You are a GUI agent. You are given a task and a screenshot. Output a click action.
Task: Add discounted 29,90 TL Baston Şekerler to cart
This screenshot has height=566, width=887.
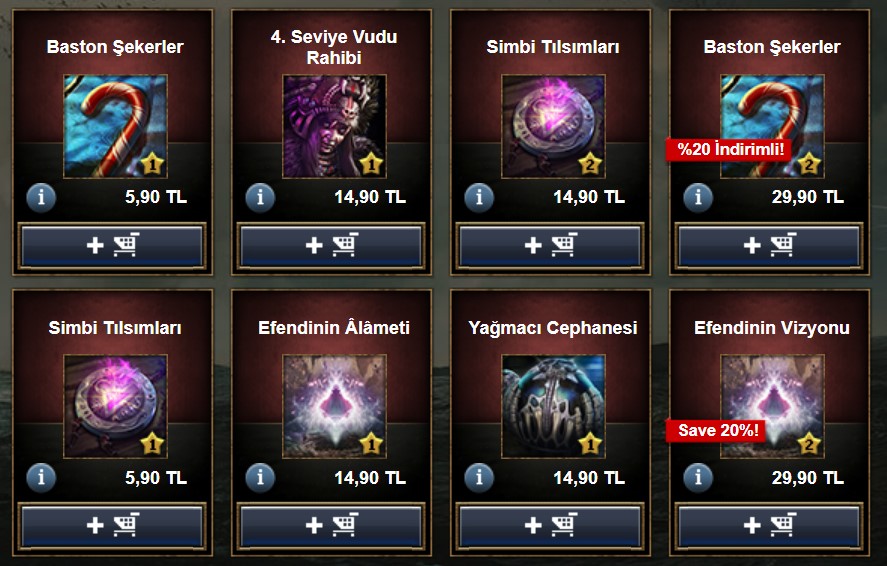pos(769,245)
